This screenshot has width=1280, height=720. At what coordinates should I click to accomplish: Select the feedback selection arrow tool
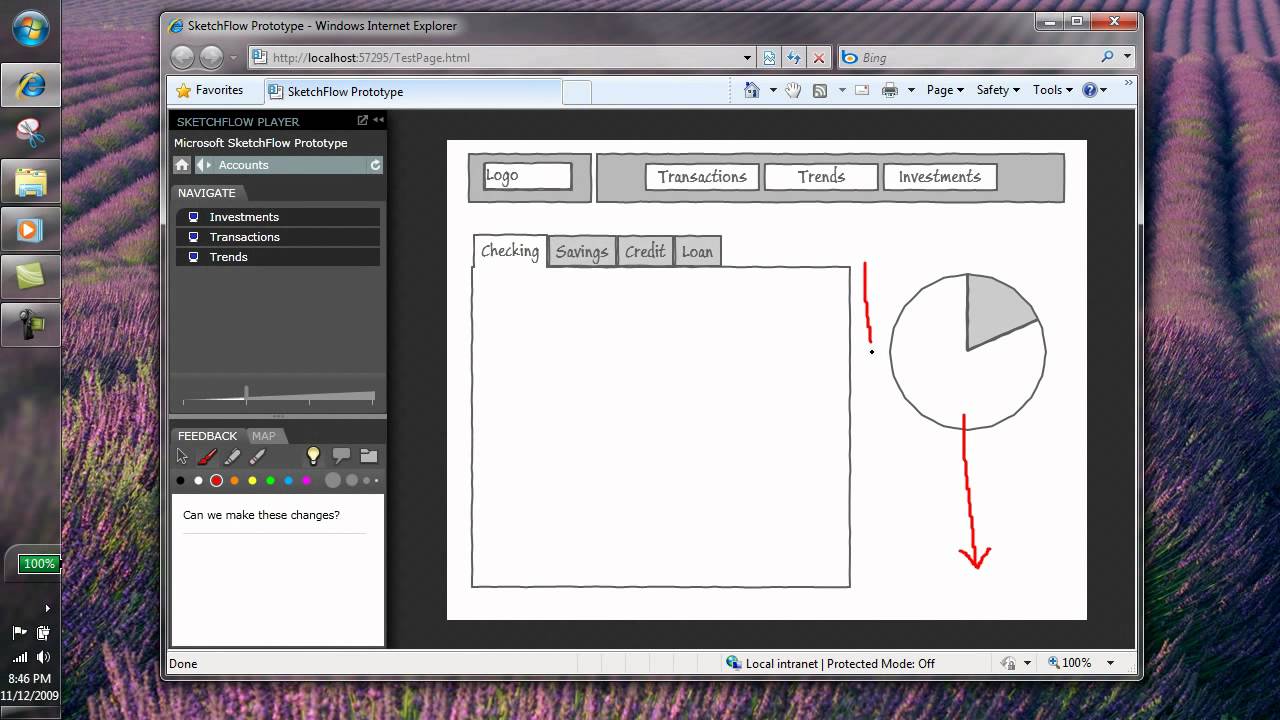[x=182, y=456]
